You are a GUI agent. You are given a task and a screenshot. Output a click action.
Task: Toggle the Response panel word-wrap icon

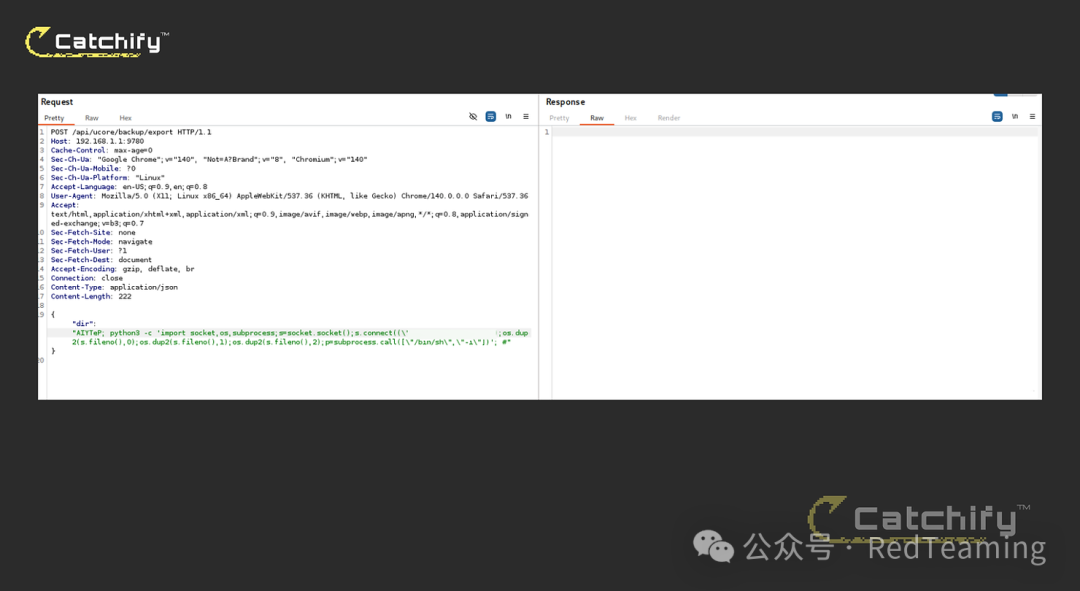[997, 116]
